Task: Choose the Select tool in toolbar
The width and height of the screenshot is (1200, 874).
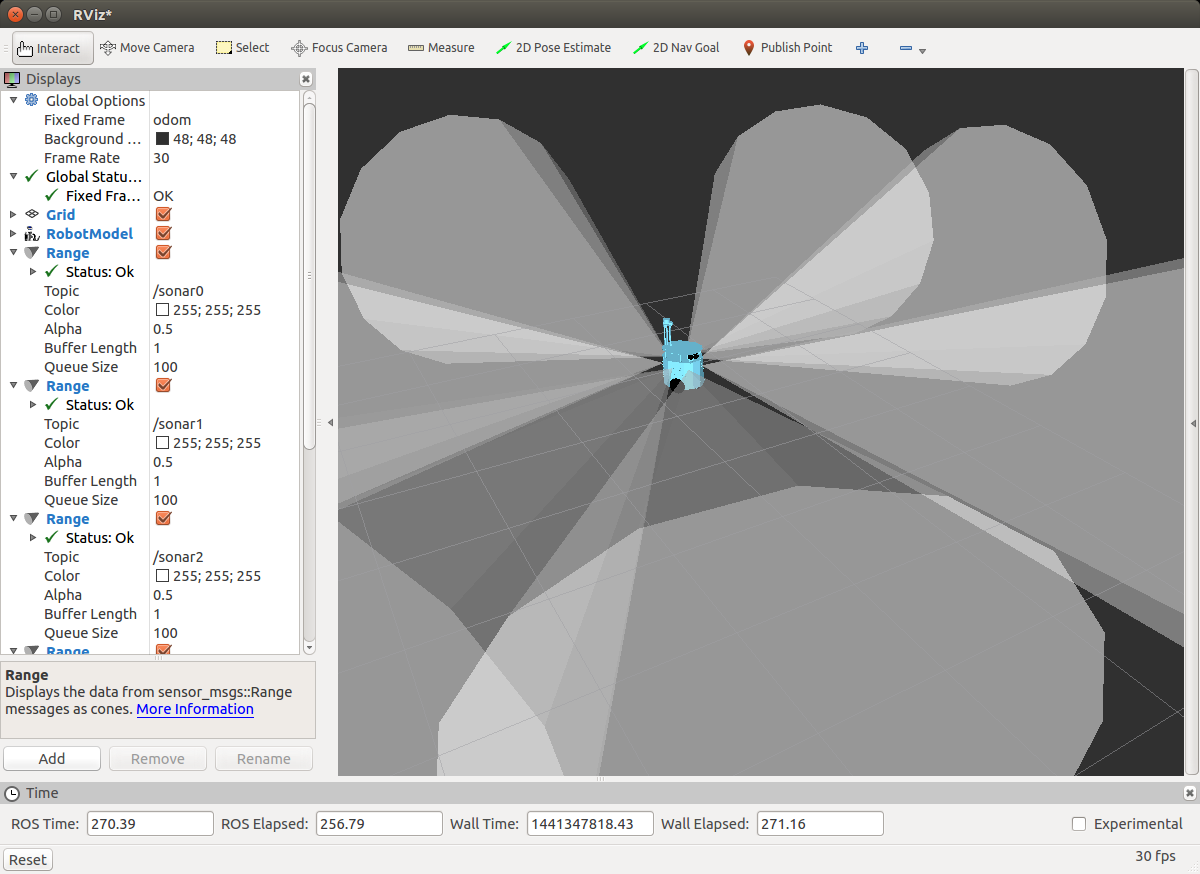Action: [243, 48]
